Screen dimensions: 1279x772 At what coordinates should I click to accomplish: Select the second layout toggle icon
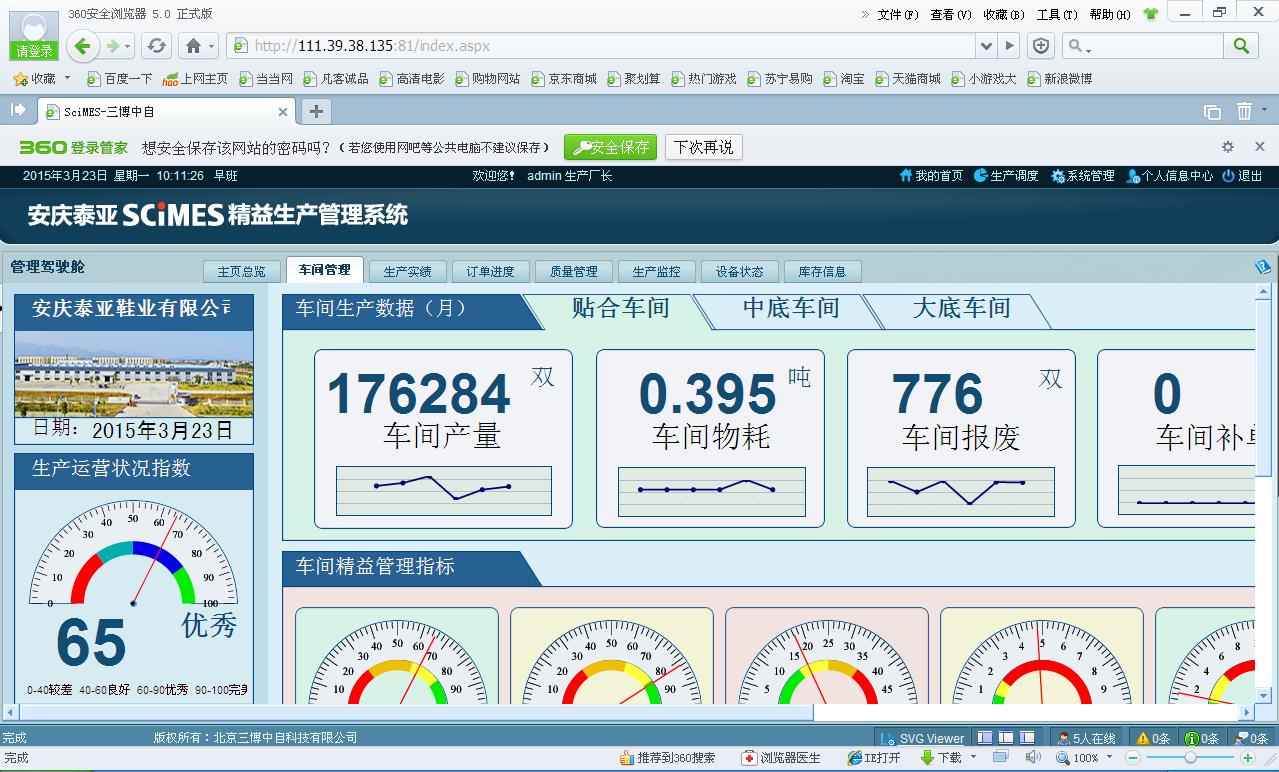click(1005, 738)
